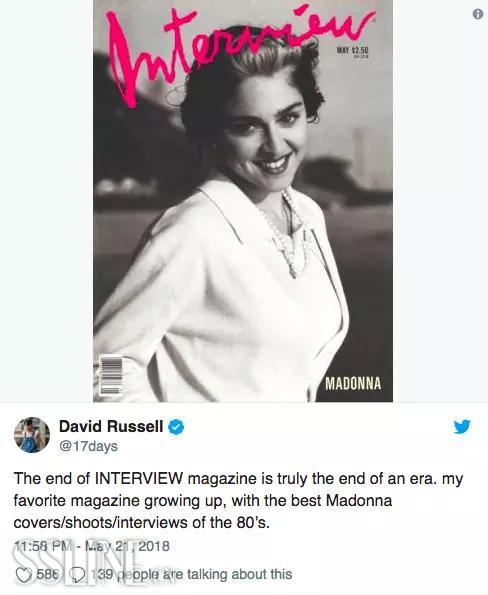
Task: Click the info icon at top right
Action: (x=478, y=14)
